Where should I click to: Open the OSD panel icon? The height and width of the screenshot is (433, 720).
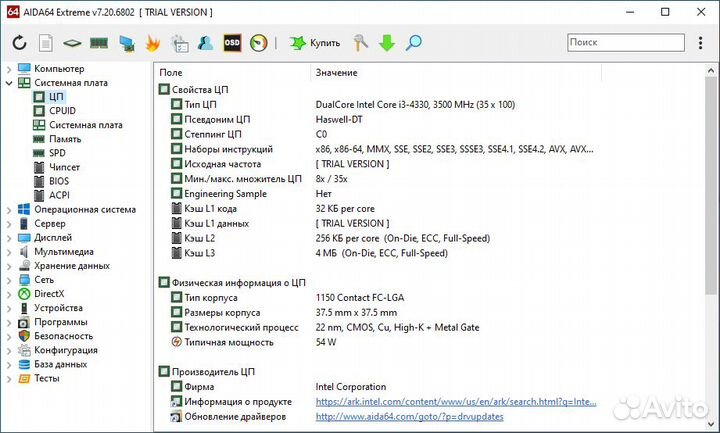(231, 43)
